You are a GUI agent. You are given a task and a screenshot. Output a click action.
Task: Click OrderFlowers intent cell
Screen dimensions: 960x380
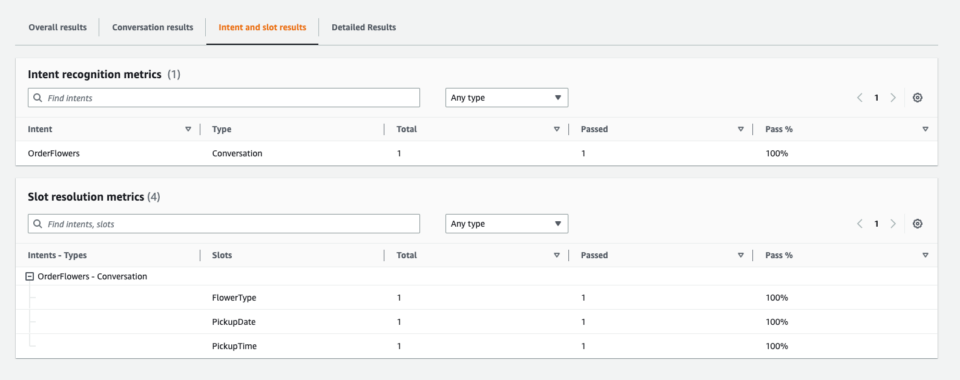[x=54, y=154]
